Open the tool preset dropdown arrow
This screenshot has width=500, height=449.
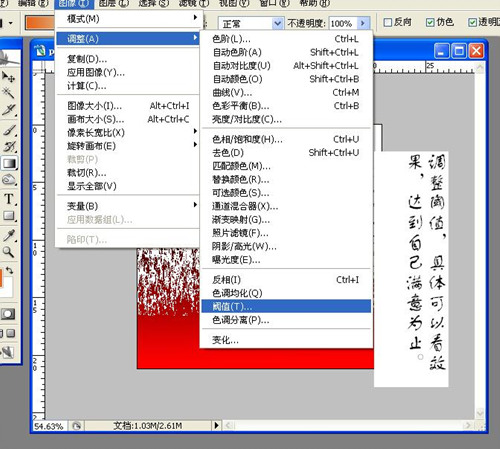coord(11,23)
